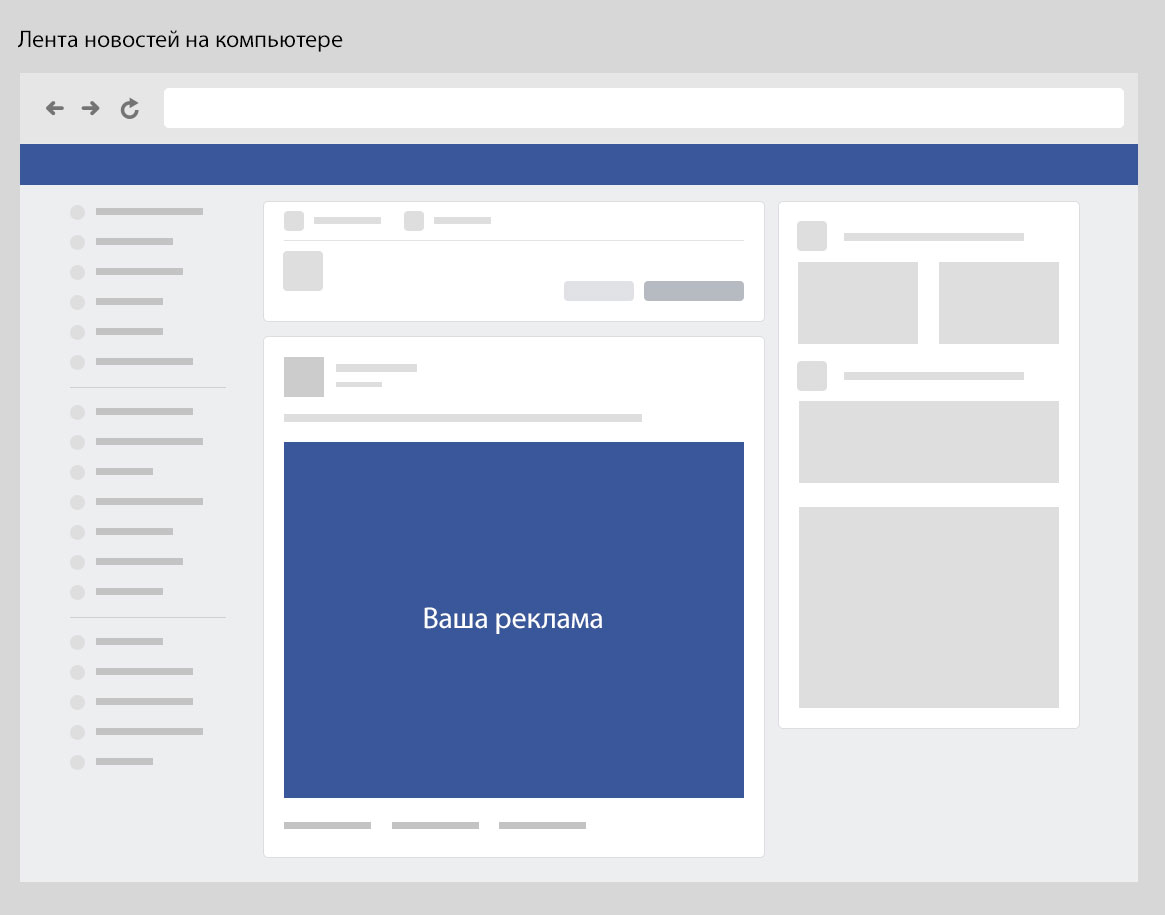Click the largest placeholder block in right panel
Viewport: 1165px width, 915px height.
[928, 607]
